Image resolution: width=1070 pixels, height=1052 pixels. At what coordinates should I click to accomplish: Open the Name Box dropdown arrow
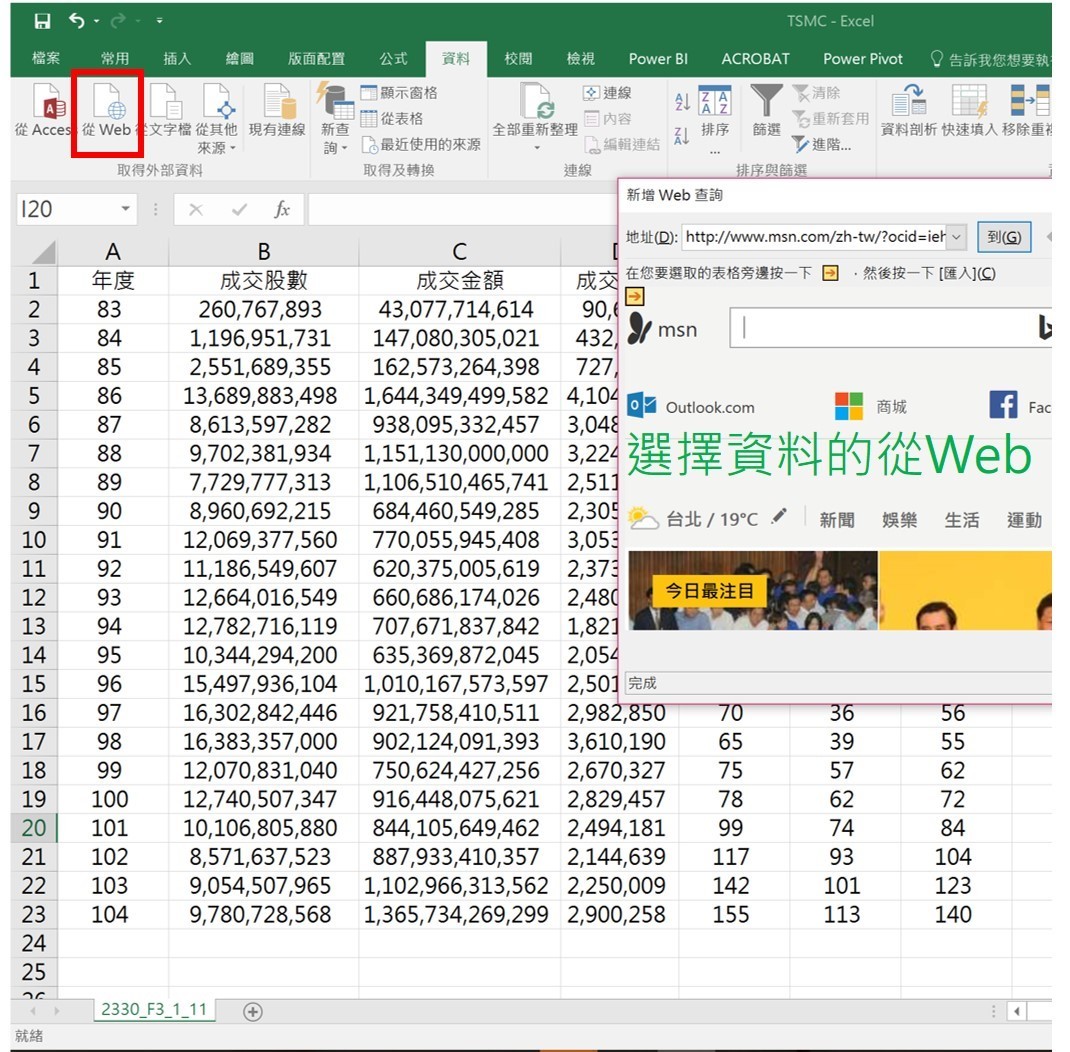click(126, 209)
